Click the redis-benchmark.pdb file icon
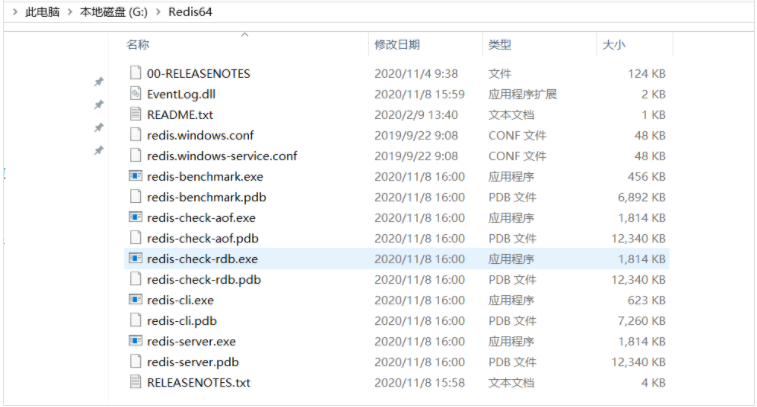The width and height of the screenshot is (757, 407). click(136, 196)
